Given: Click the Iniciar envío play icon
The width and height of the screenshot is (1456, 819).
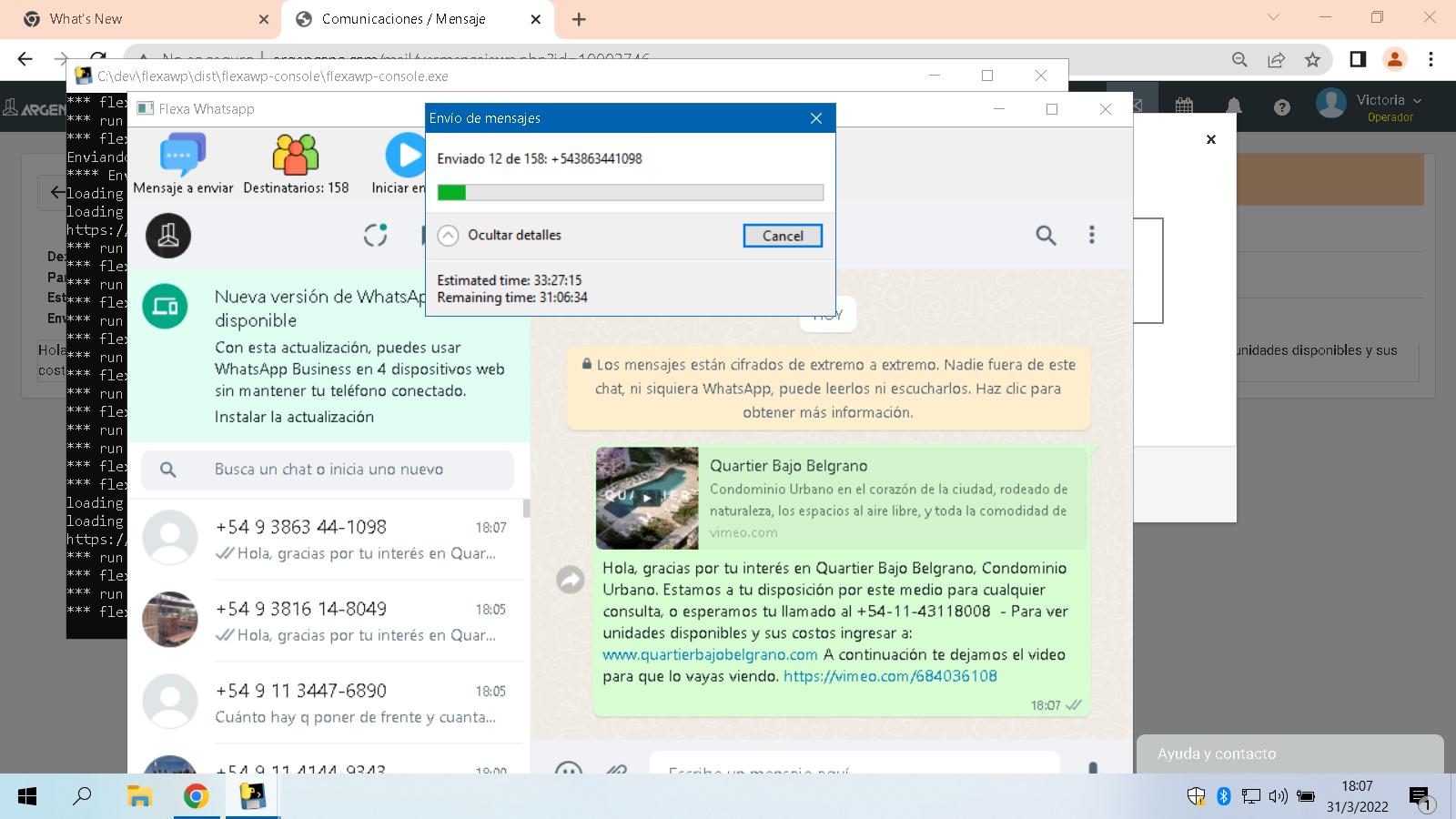Looking at the screenshot, I should pos(406,156).
